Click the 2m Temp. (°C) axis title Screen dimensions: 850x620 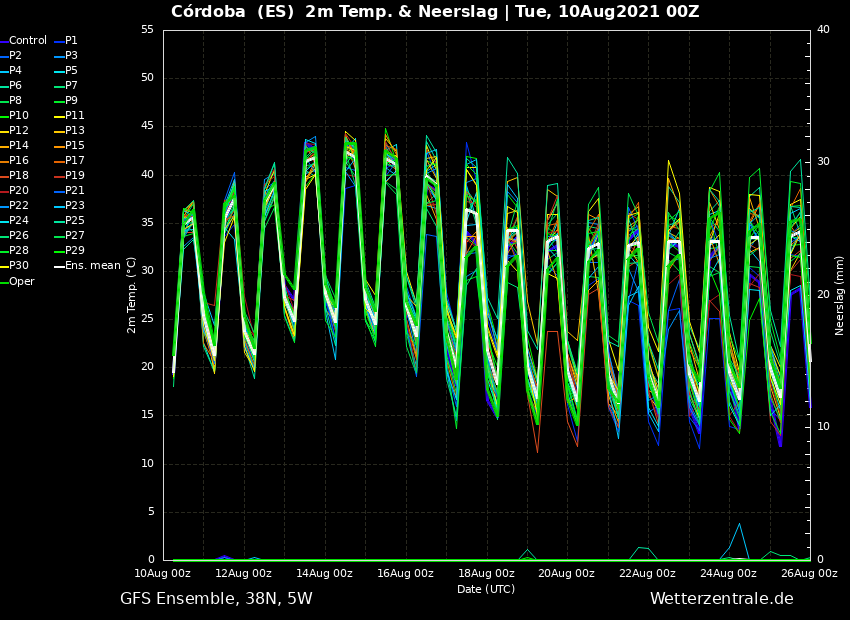(132, 295)
